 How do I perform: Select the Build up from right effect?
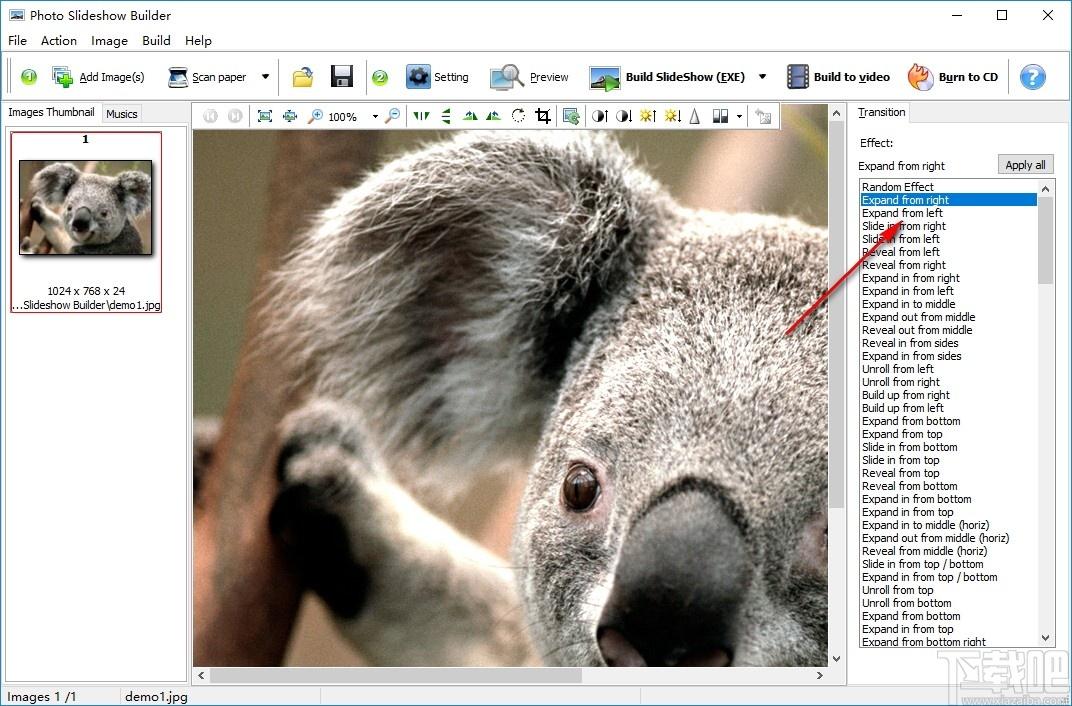(948, 394)
